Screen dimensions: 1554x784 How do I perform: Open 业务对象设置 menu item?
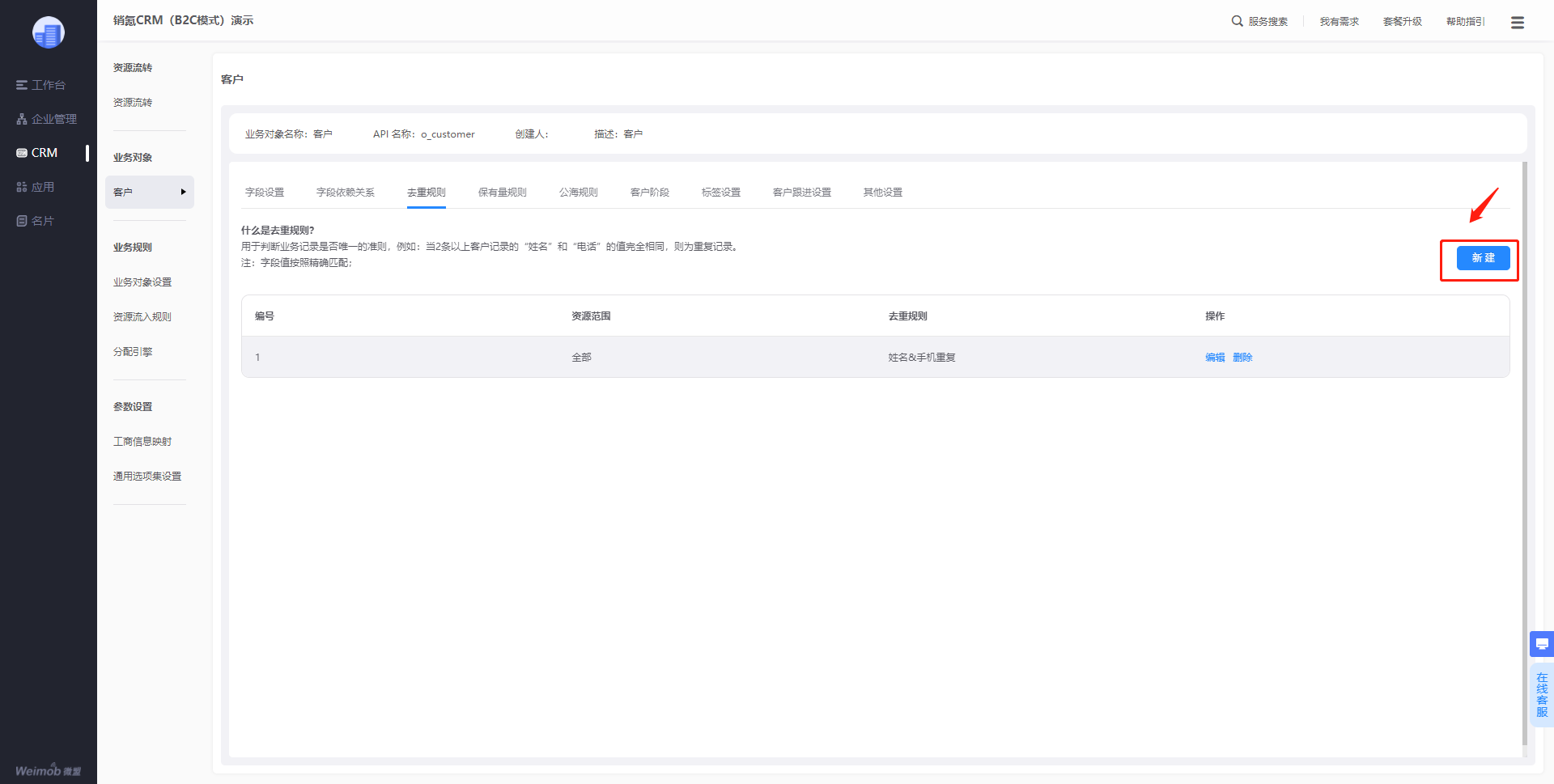(142, 282)
